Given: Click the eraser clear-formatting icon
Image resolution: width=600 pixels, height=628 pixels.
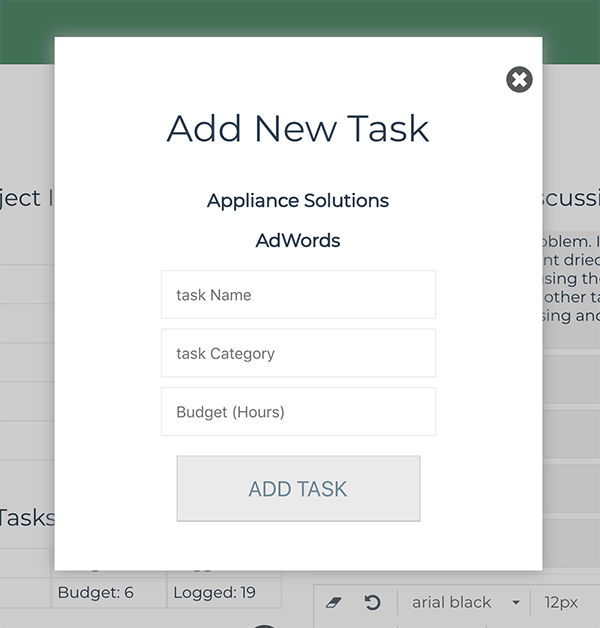Looking at the screenshot, I should tap(333, 602).
